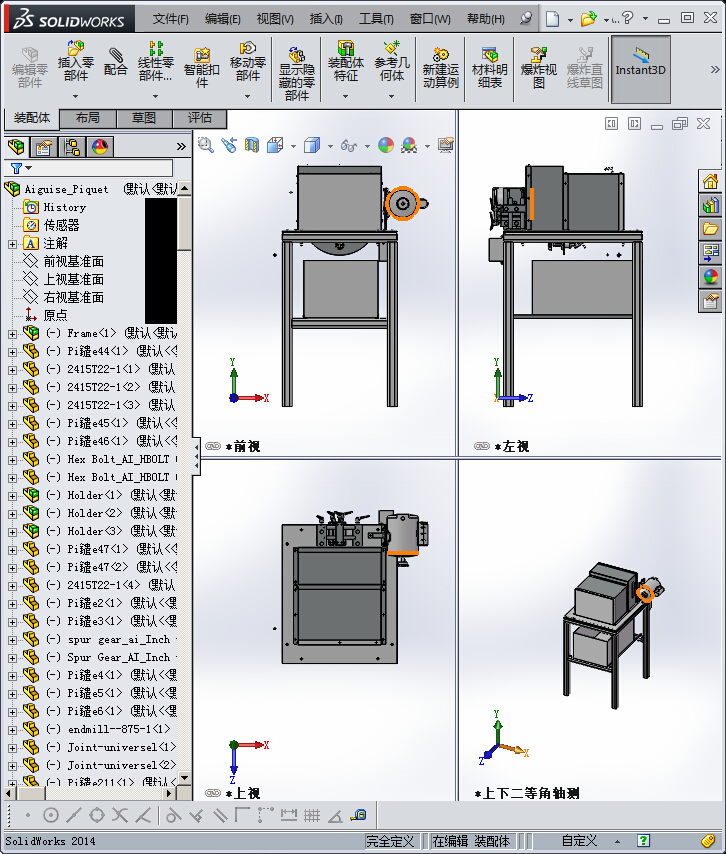
Task: Open the 文件(F) menu
Action: [x=170, y=19]
